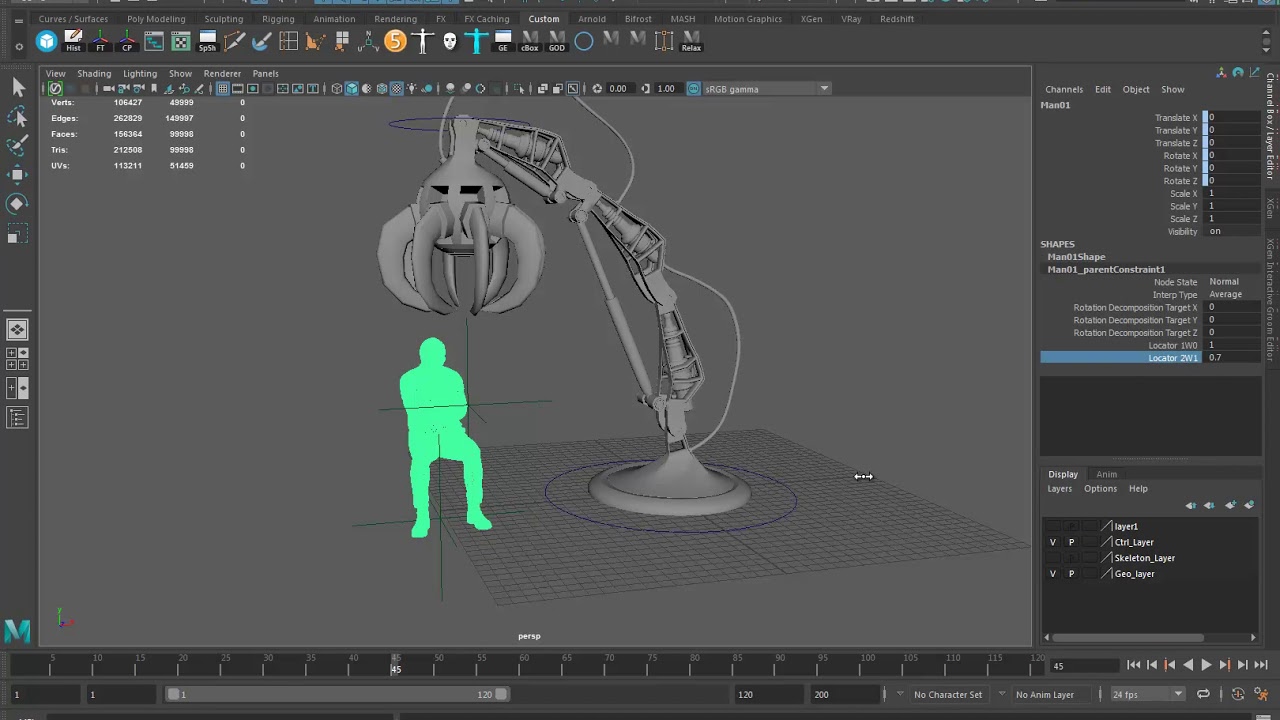Click the orange number 5 shelf icon

pos(395,41)
